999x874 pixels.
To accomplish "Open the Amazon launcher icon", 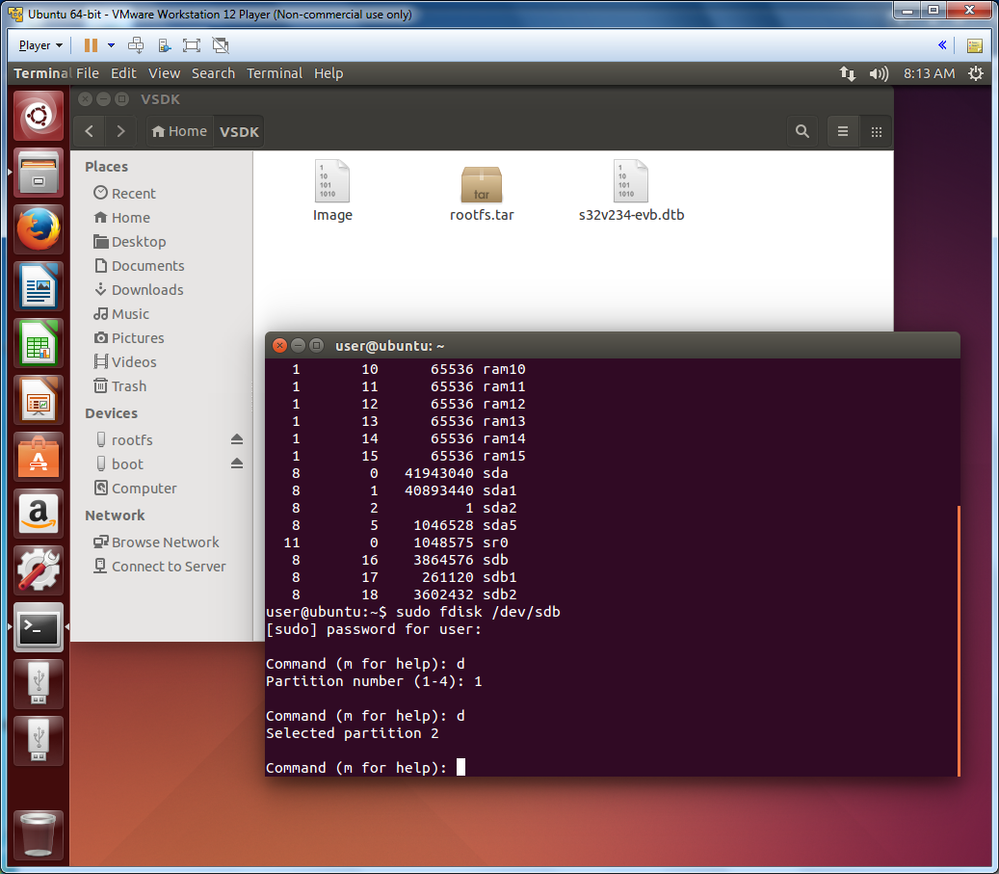I will (x=38, y=513).
